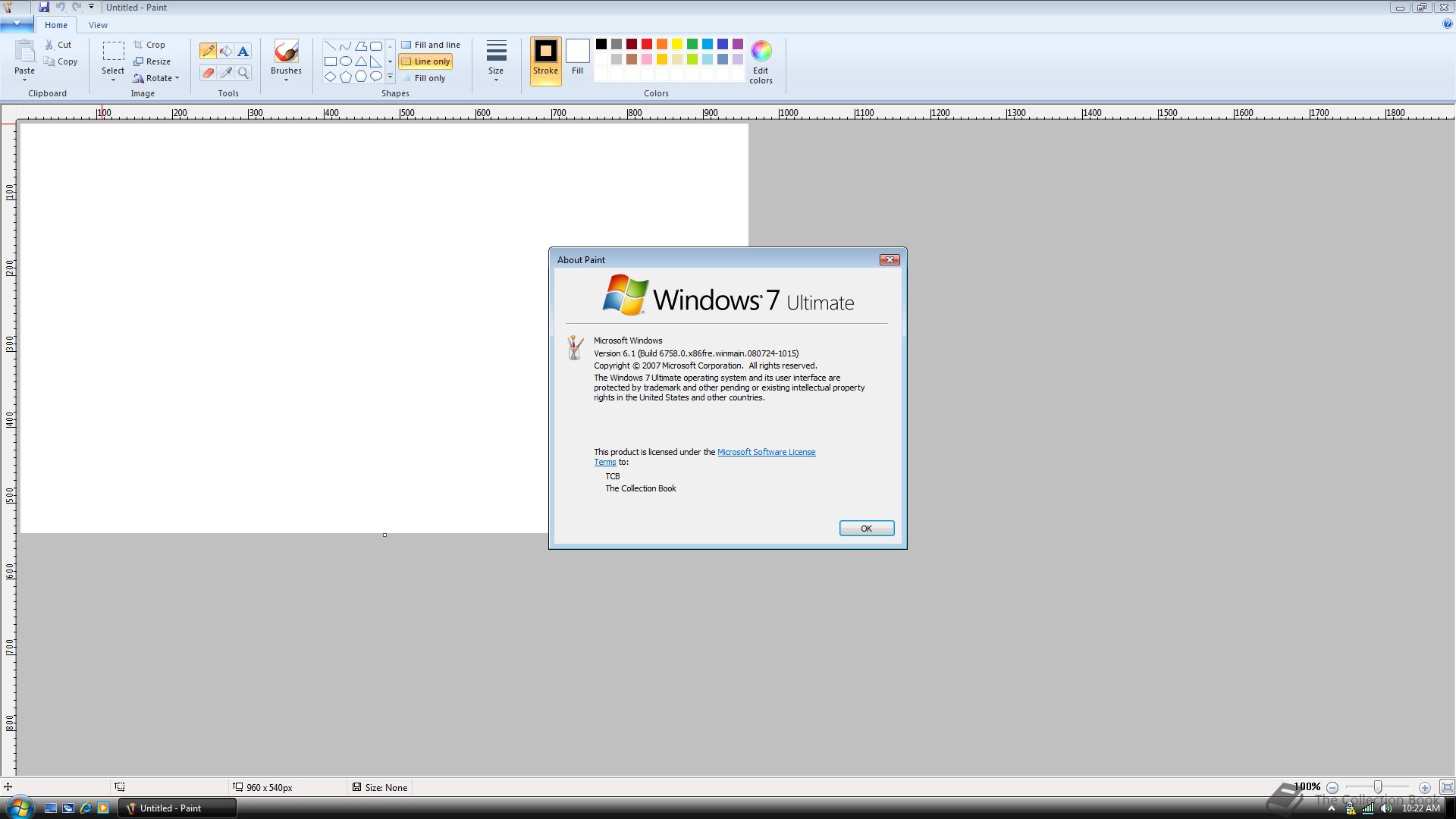Expand the Brushes dropdown arrow
The width and height of the screenshot is (1456, 819).
point(286,80)
